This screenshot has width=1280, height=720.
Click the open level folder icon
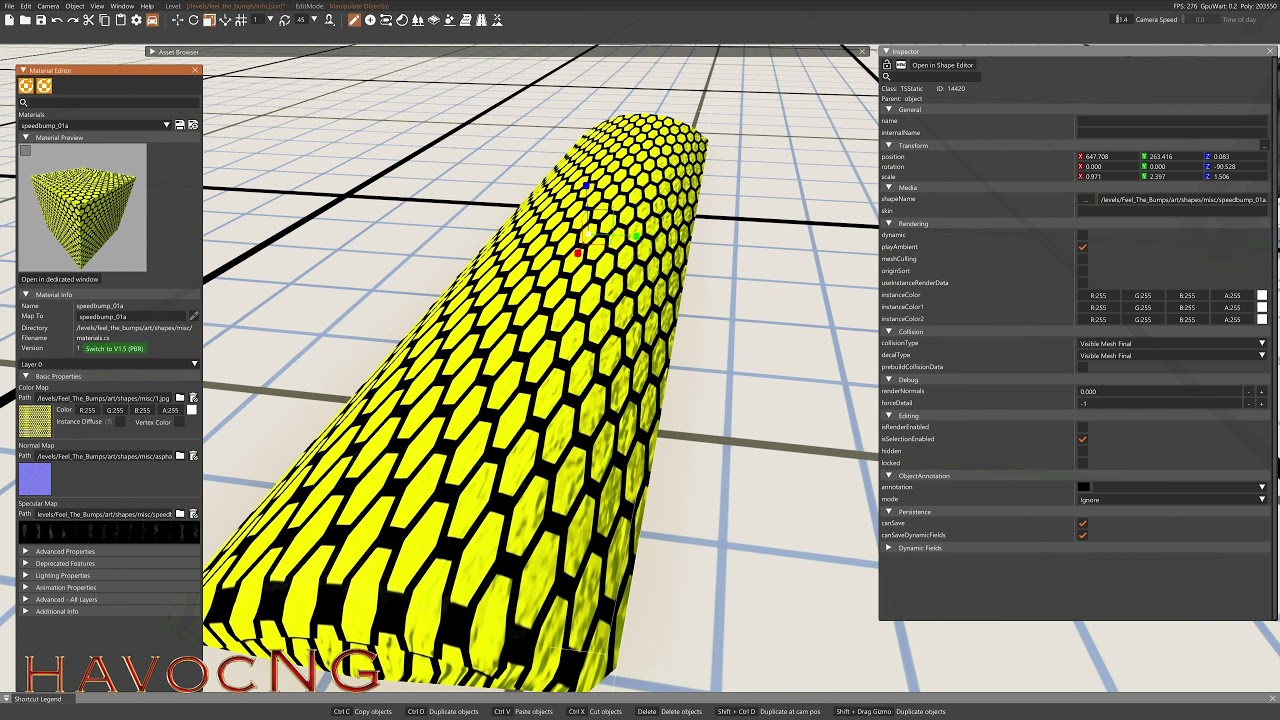(x=25, y=20)
